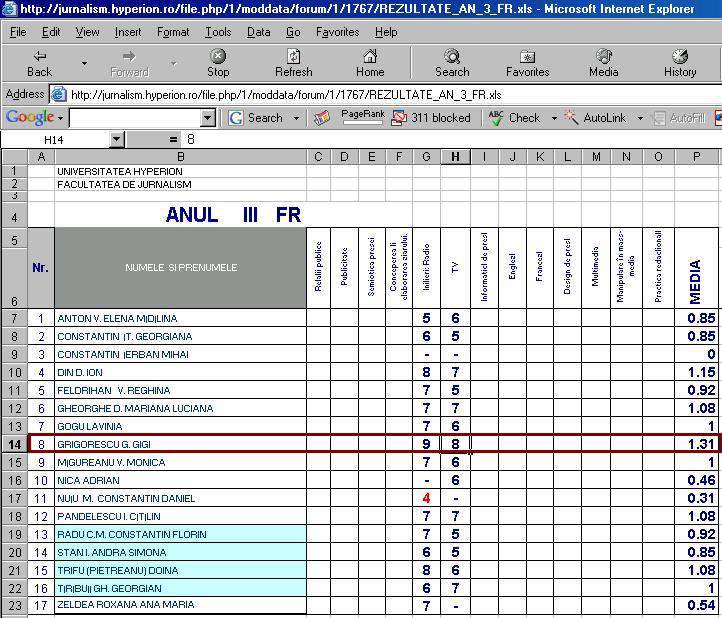This screenshot has width=722, height=618.
Task: Click the 311 blocked popup blocker button
Action: click(430, 118)
